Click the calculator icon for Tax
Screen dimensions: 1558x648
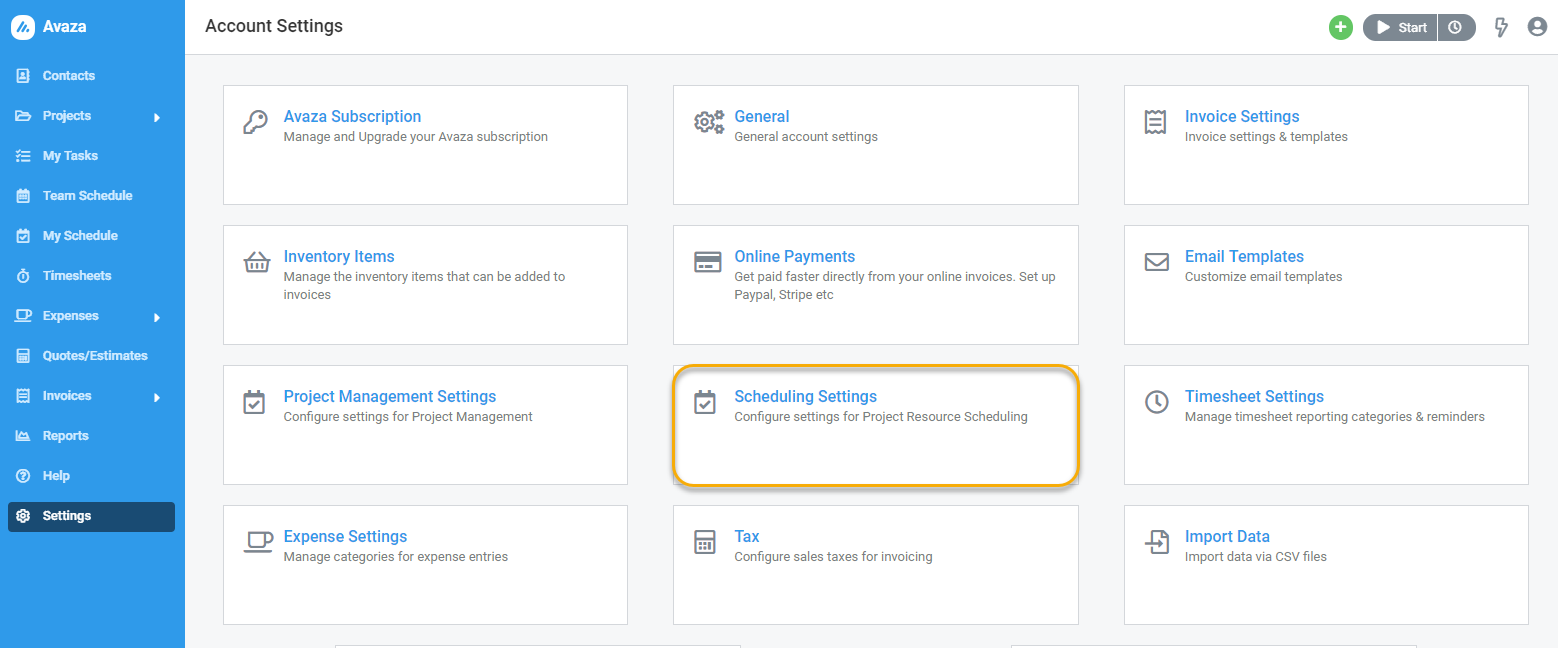point(705,542)
